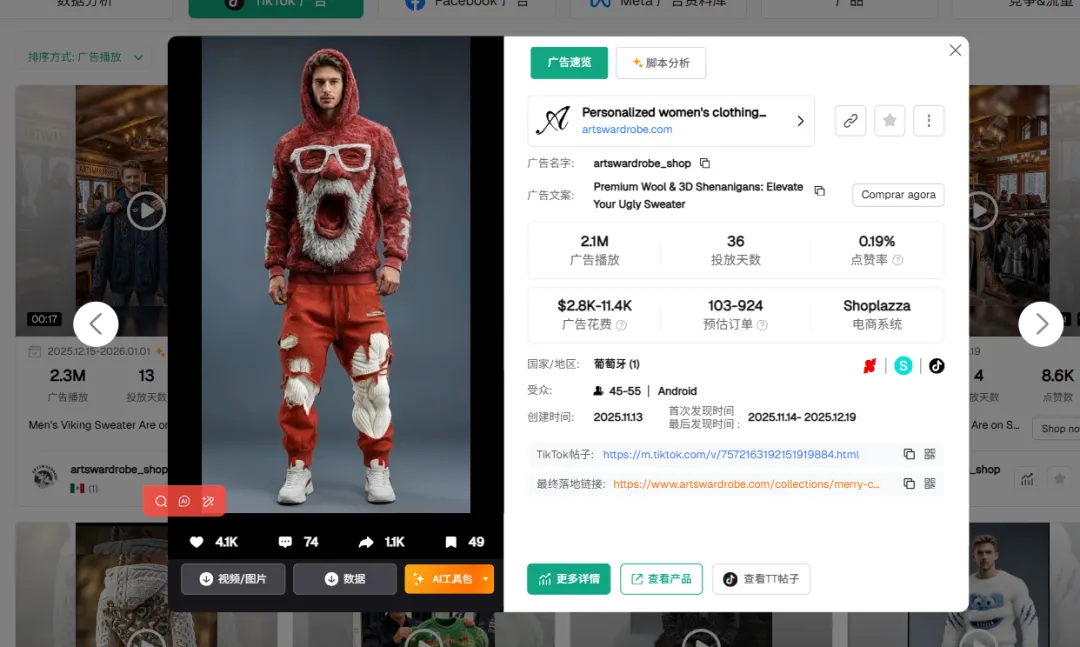Open the TikTok post URL link
Image resolution: width=1080 pixels, height=647 pixels.
coord(731,455)
